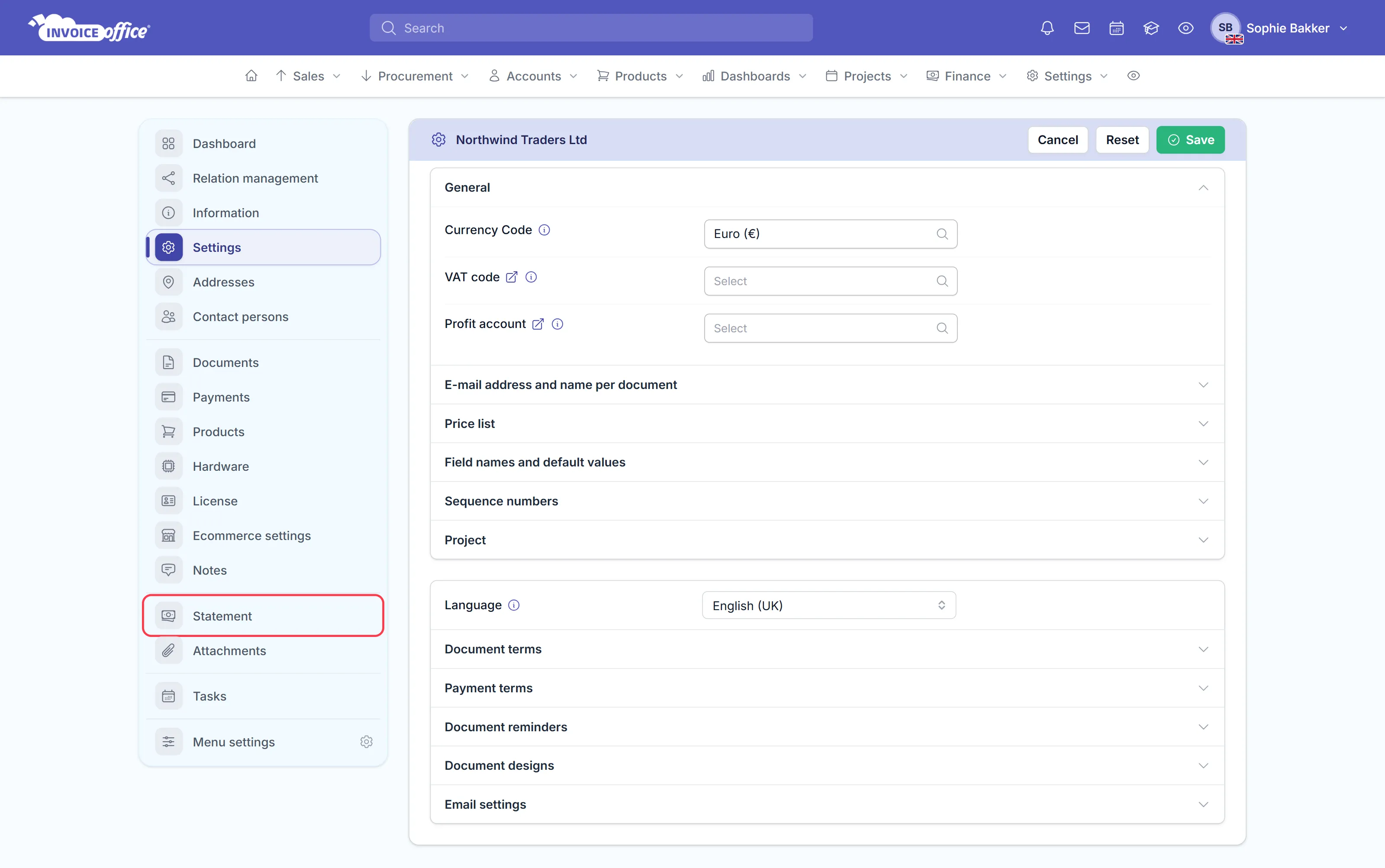
Task: Open the Finance menu
Action: click(966, 76)
